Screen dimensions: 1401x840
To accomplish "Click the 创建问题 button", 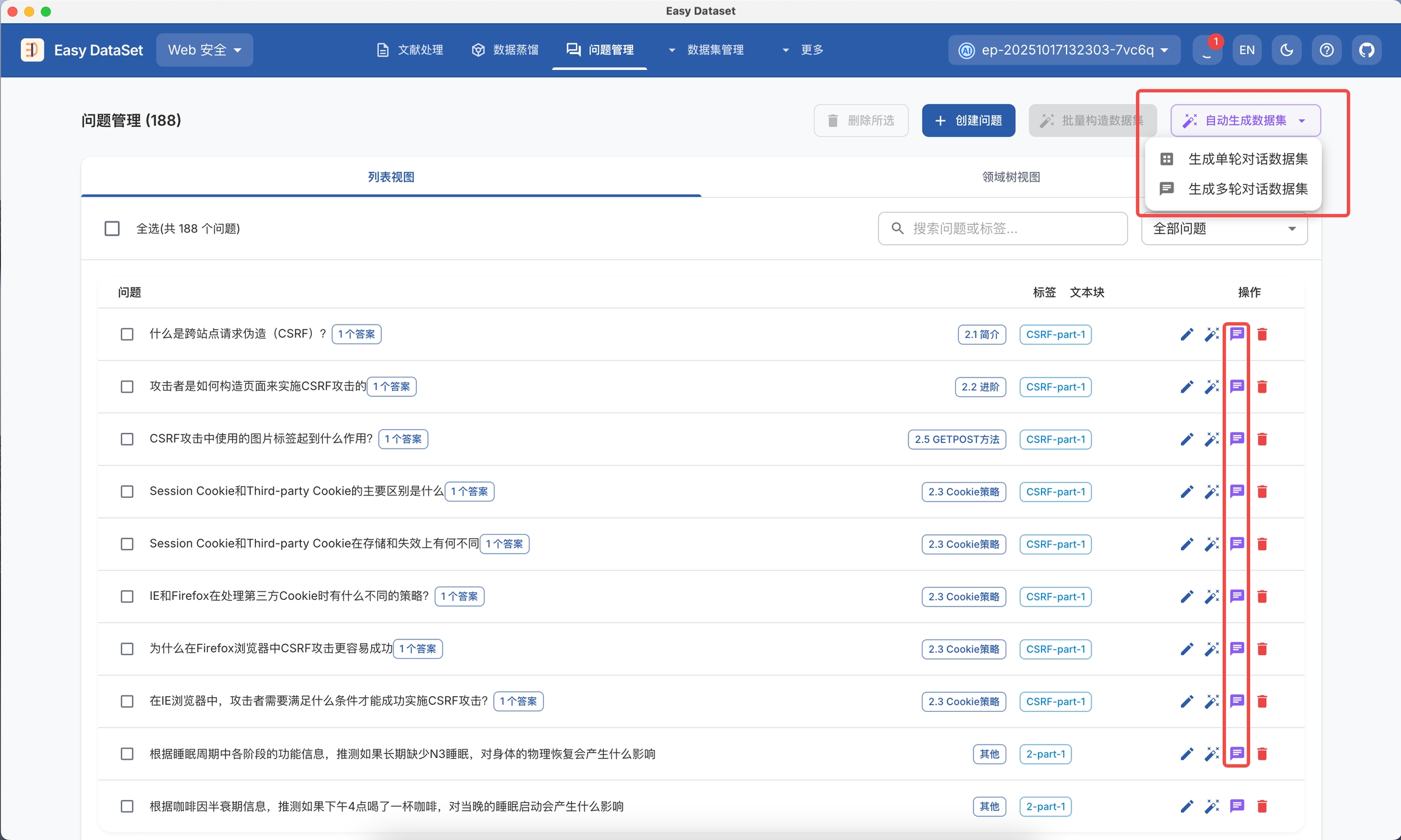I will pyautogui.click(x=968, y=120).
